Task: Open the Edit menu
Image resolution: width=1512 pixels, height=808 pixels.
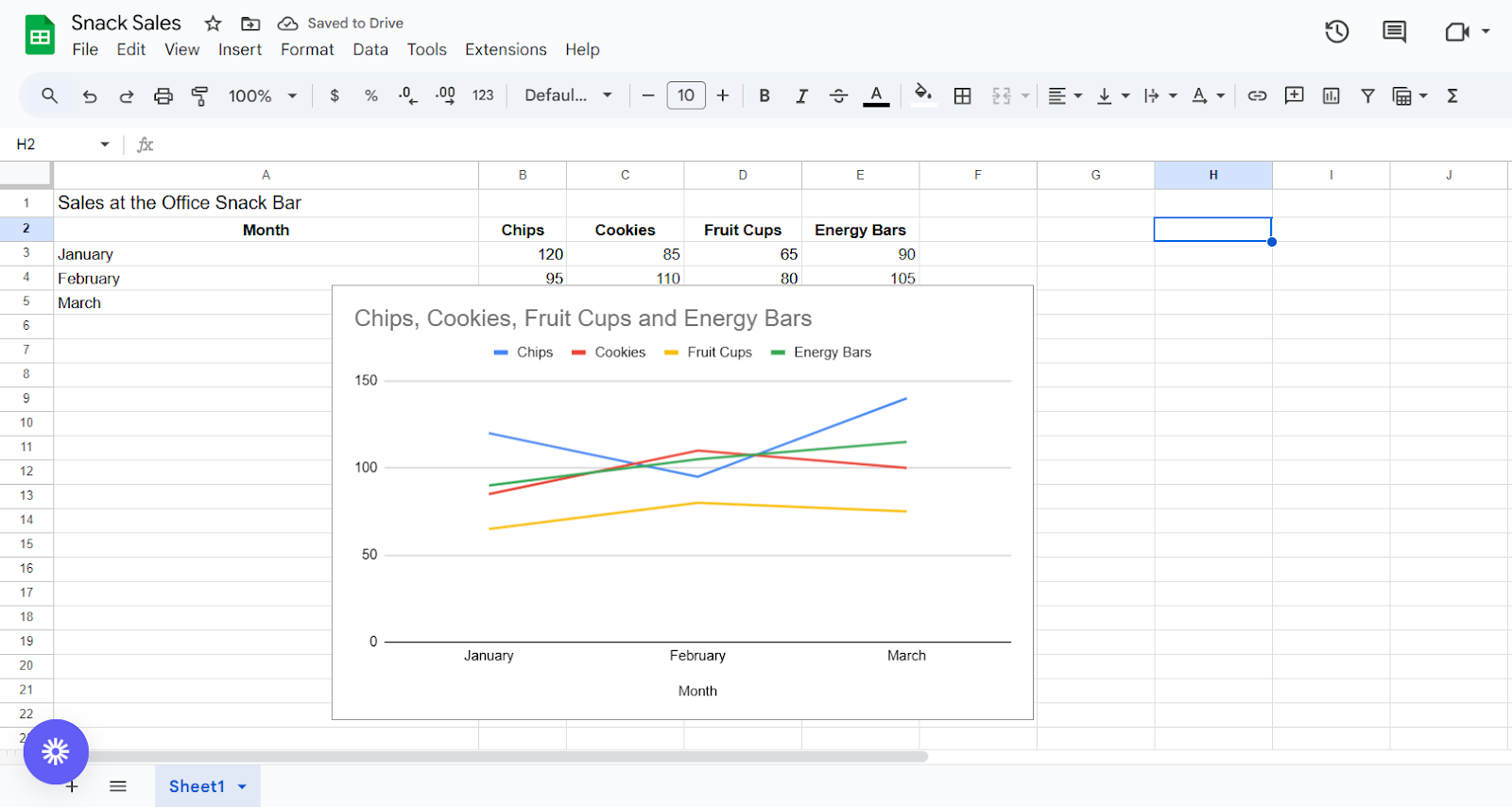Action: tap(131, 49)
